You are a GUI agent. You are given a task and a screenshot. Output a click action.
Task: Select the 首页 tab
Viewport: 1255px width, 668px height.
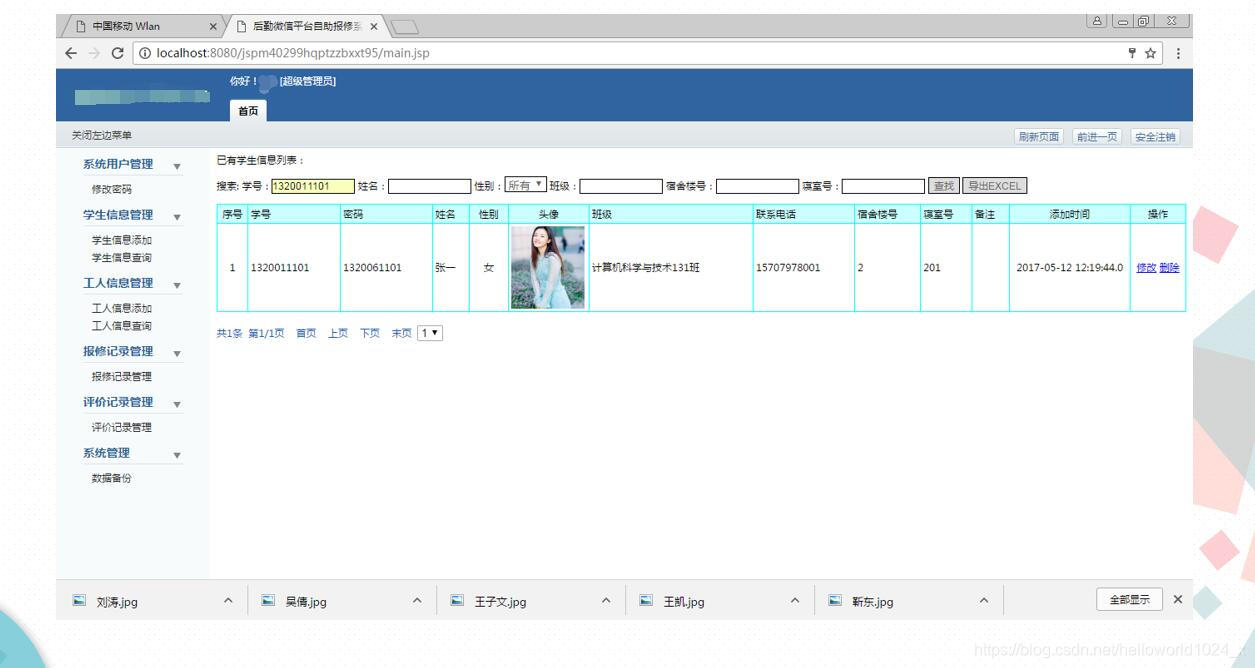click(x=248, y=111)
